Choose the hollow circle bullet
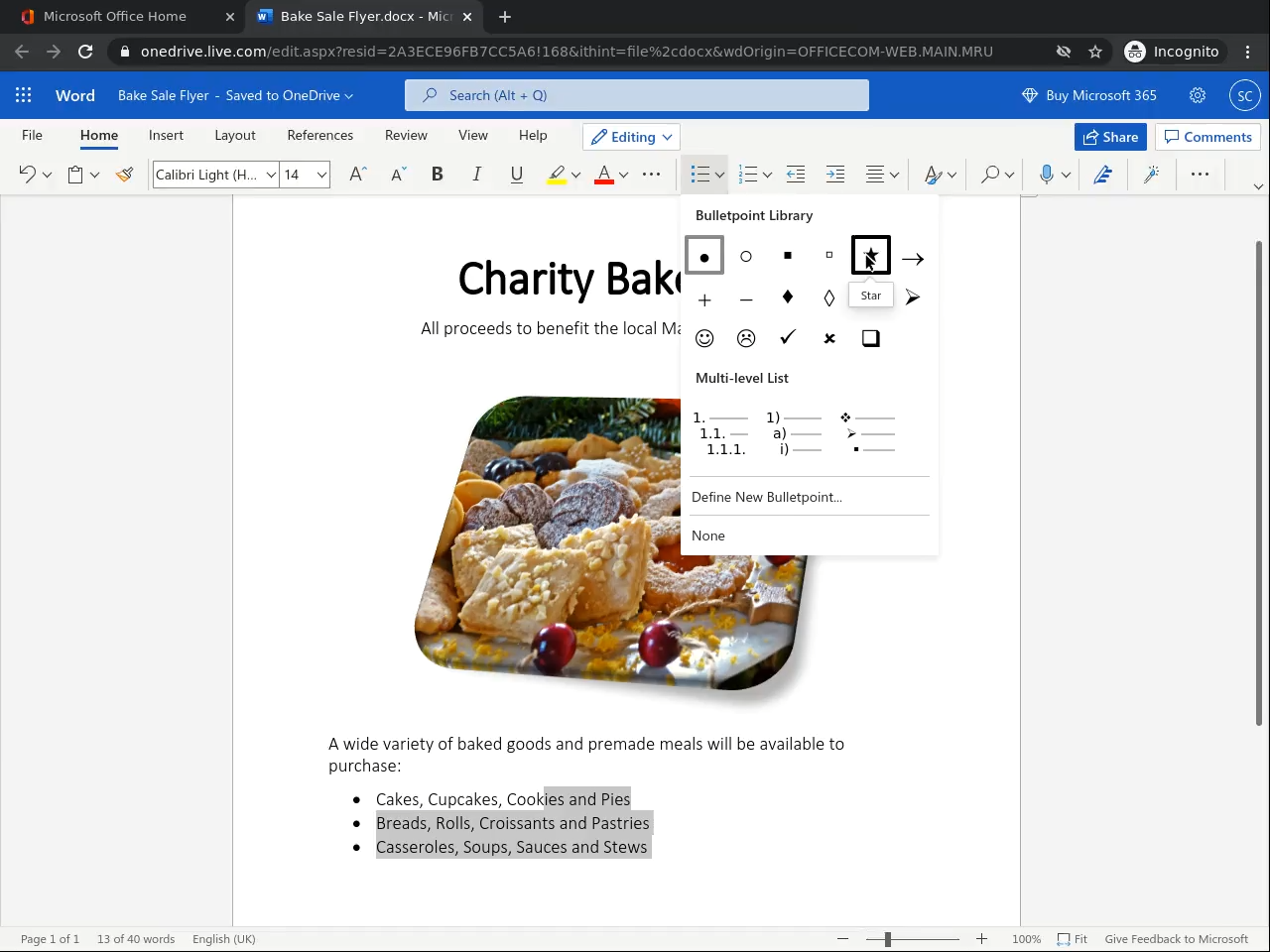Screen dimensions: 1270x952 [x=746, y=257]
